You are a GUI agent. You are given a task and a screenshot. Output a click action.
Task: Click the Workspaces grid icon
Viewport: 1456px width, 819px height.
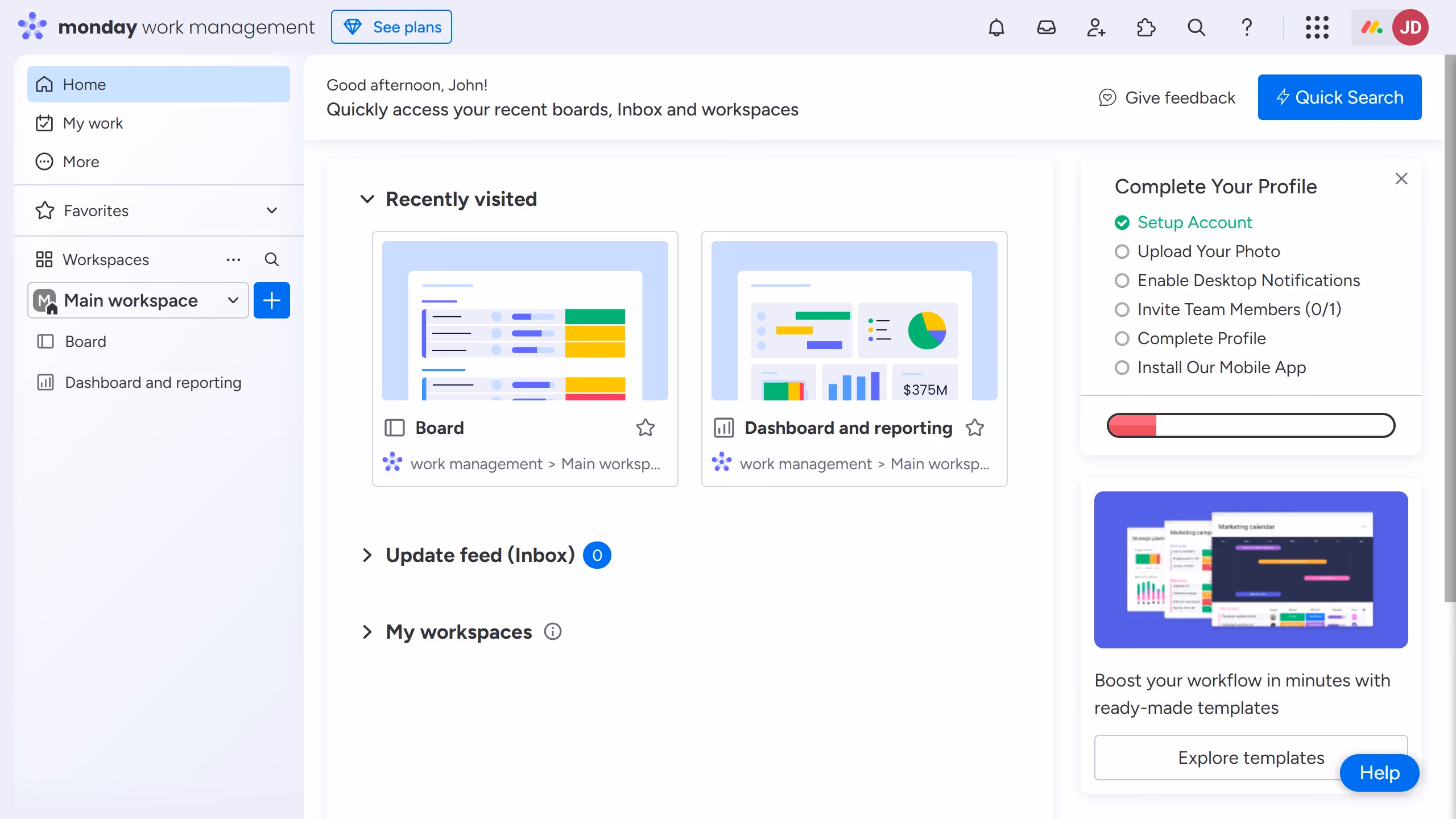44,259
